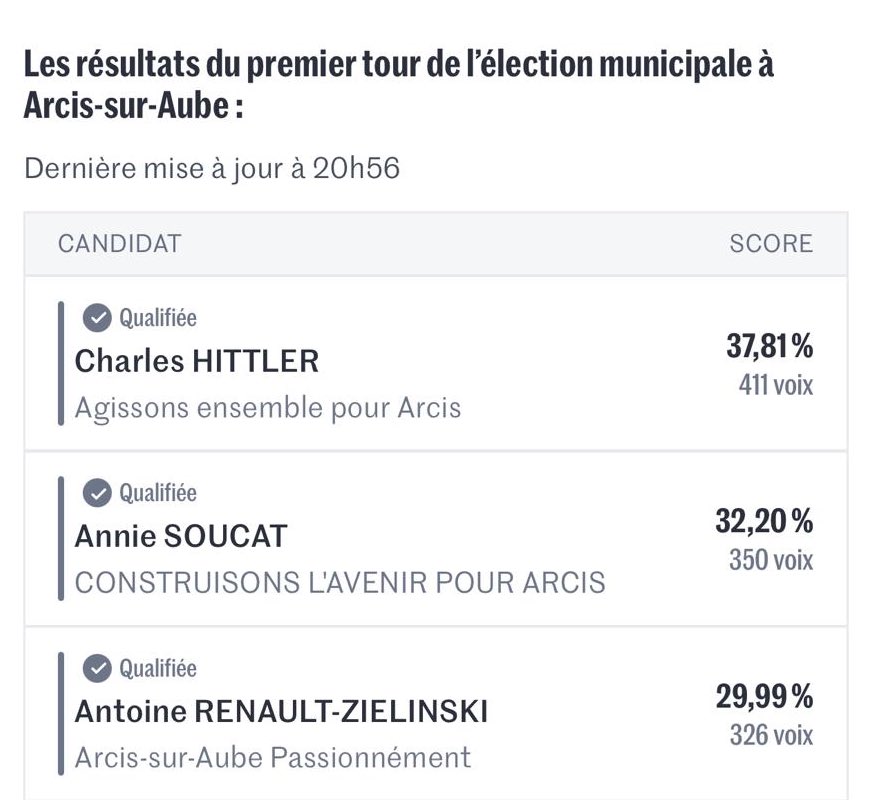Click the Dernière mise à jour à 20h56 text
This screenshot has height=800, width=878.
point(212,169)
